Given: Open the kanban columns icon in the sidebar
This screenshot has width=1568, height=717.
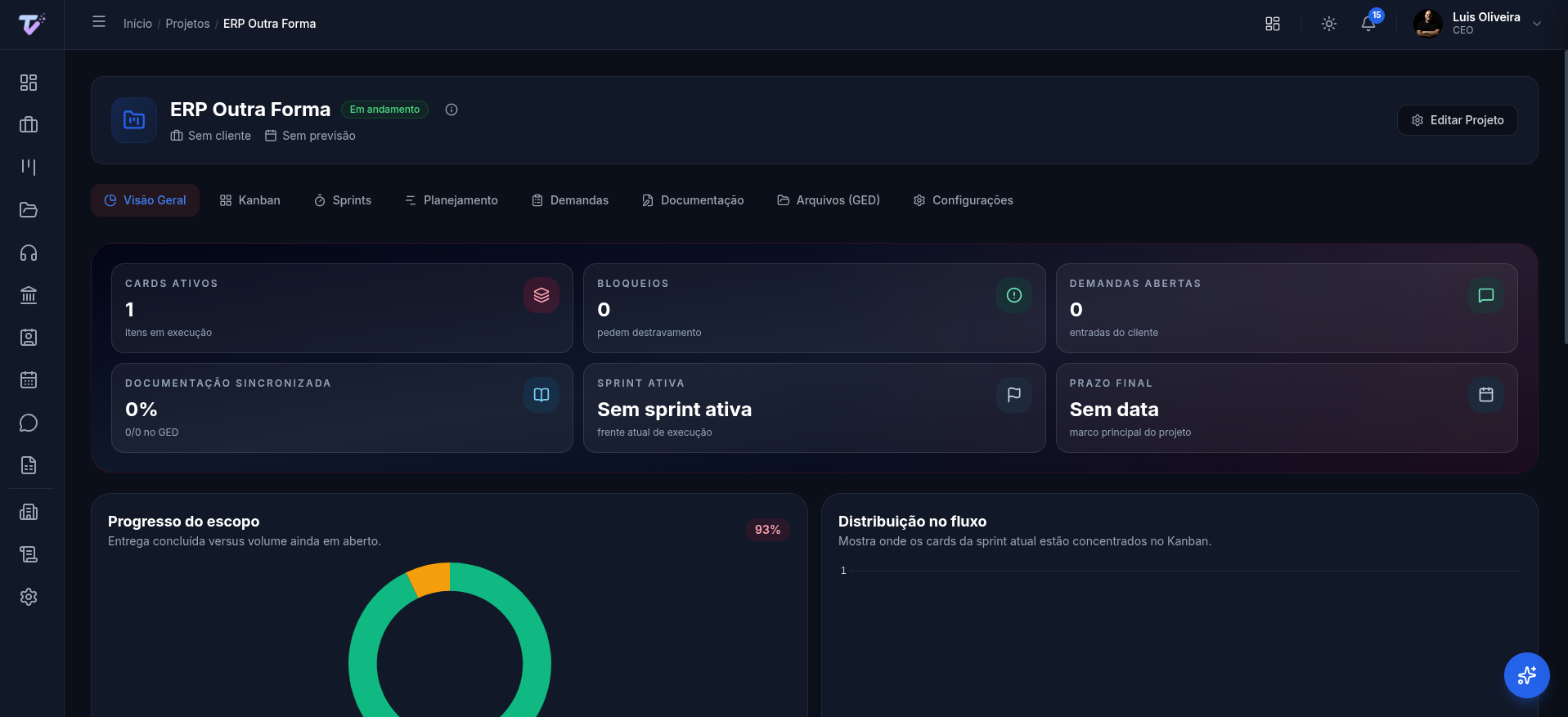Looking at the screenshot, I should pyautogui.click(x=29, y=168).
